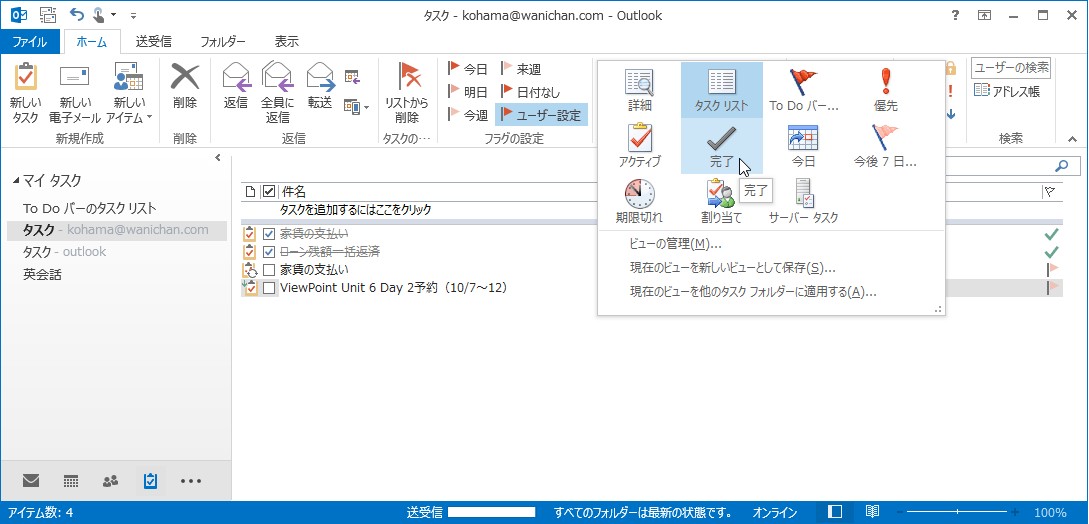Click the ユーザー設定 flag button
Screen dimensions: 1089x524
coord(542,115)
